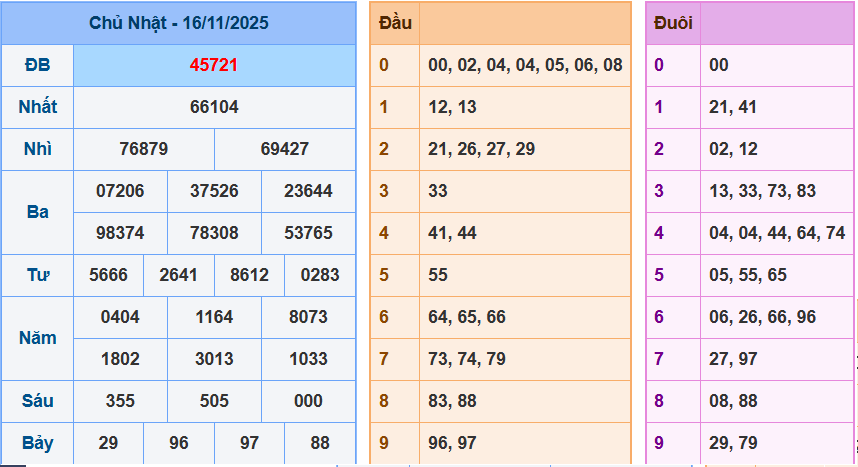Select sixth prize number 505
The image size is (858, 467).
214,401
